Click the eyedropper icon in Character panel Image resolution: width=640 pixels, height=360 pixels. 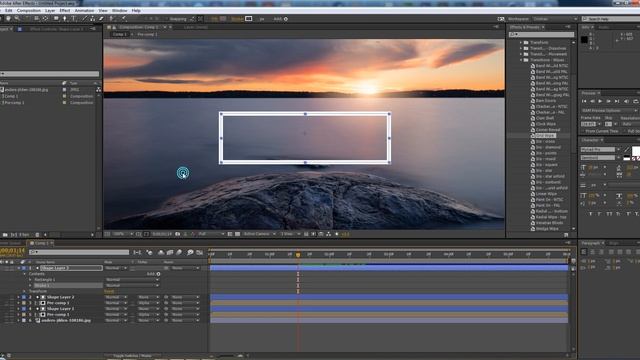627,150
